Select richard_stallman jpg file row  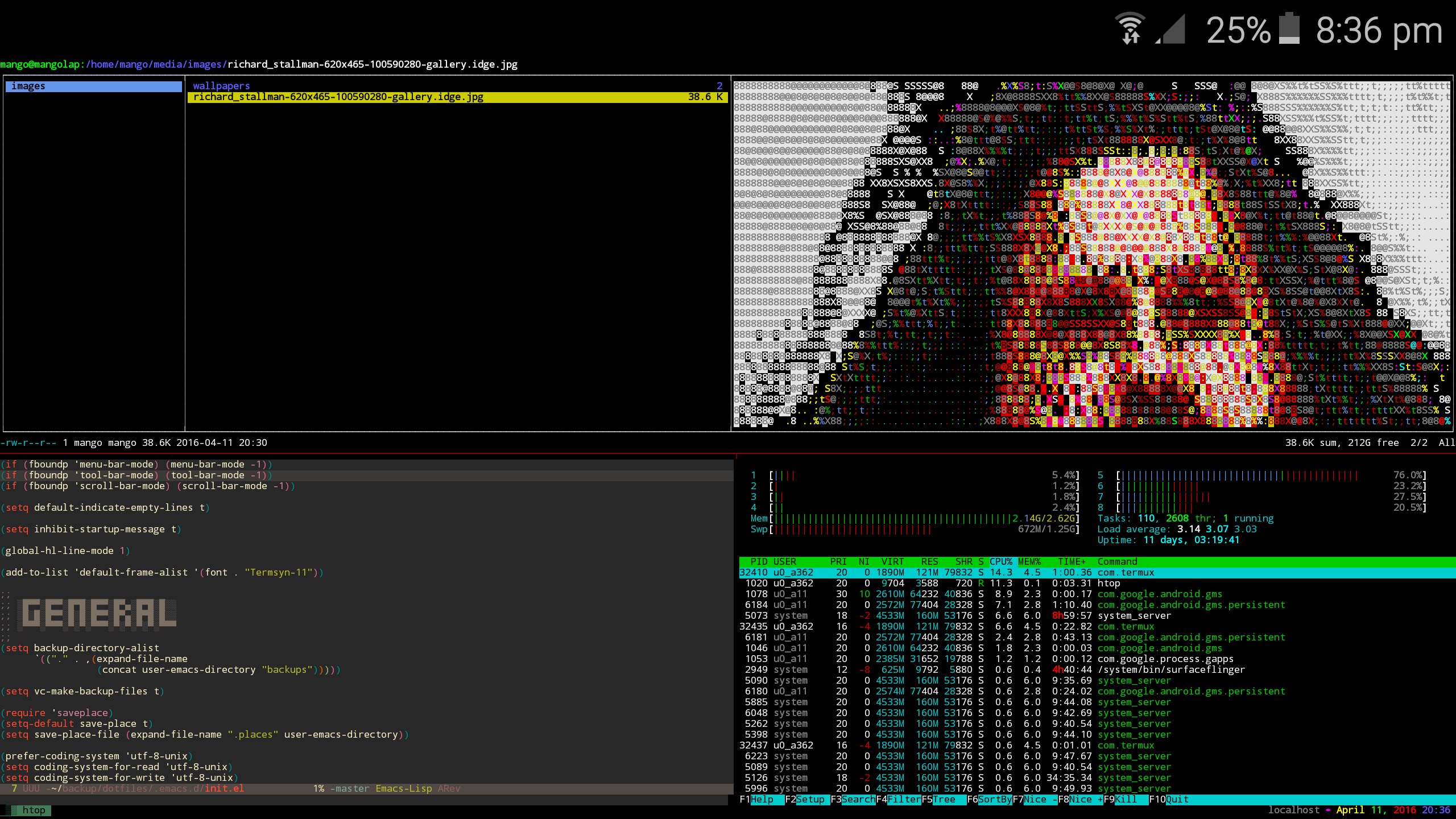[x=458, y=97]
